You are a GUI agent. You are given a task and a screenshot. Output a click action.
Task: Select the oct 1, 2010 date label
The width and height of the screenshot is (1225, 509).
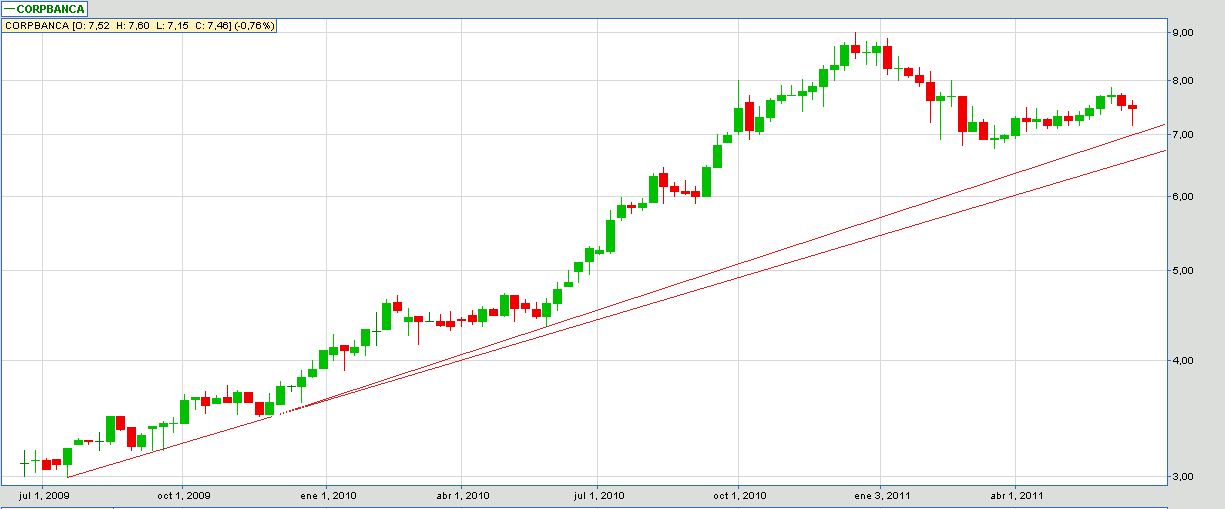(738, 495)
